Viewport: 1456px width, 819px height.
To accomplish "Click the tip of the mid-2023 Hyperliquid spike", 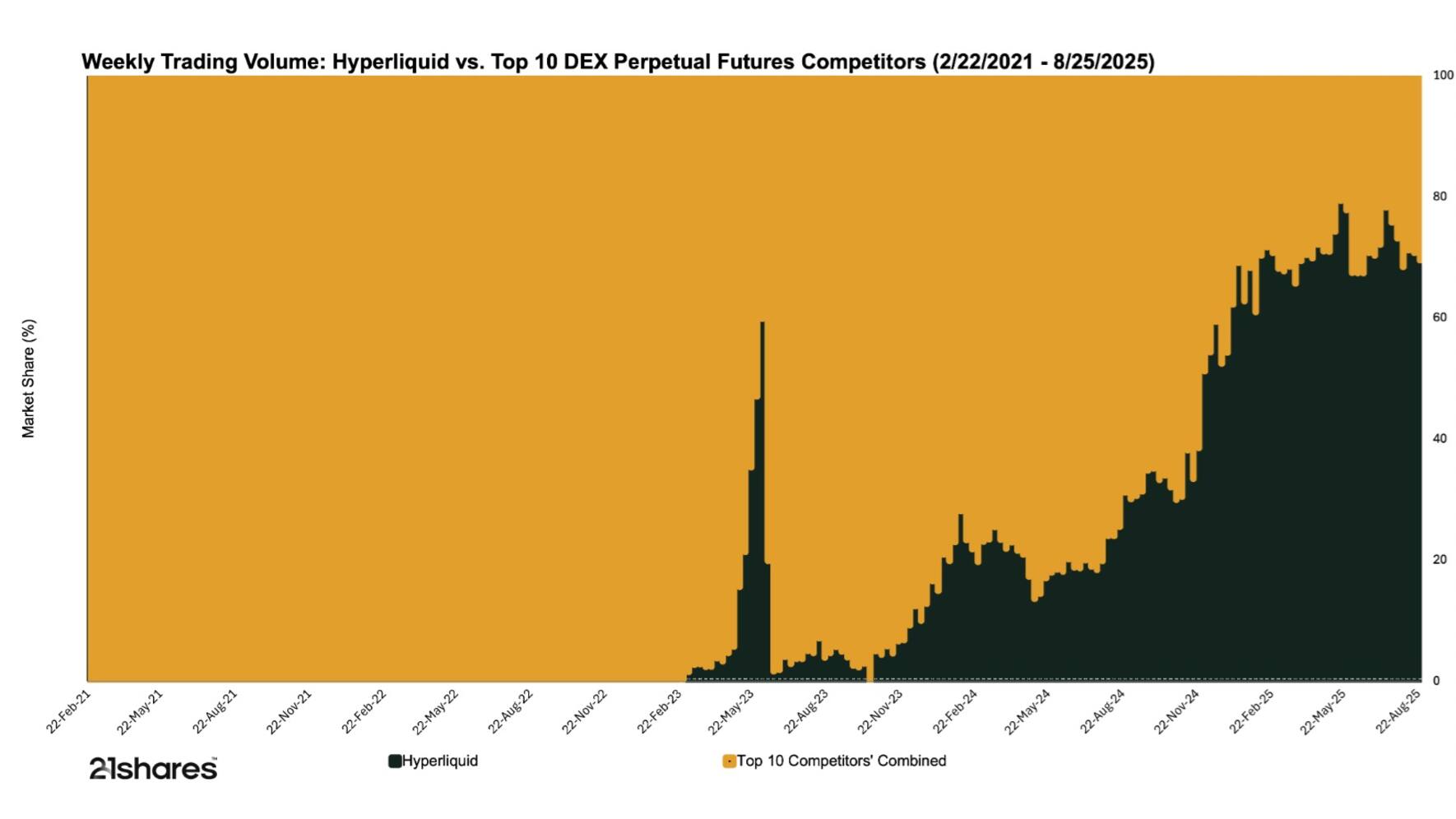I will 763,324.
